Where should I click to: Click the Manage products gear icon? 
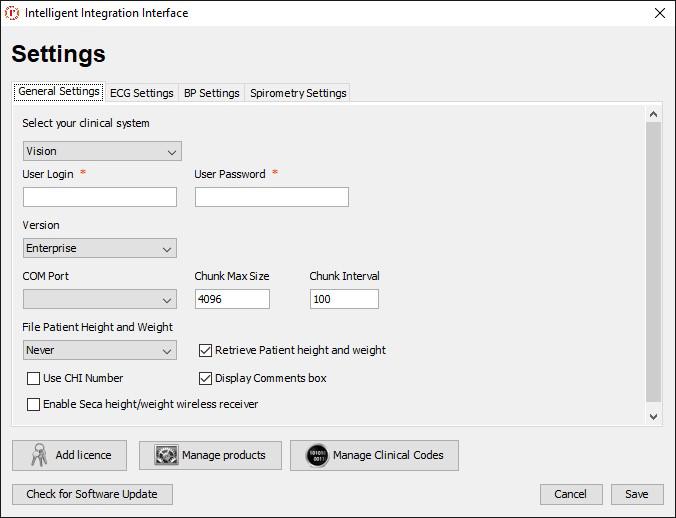tap(166, 455)
